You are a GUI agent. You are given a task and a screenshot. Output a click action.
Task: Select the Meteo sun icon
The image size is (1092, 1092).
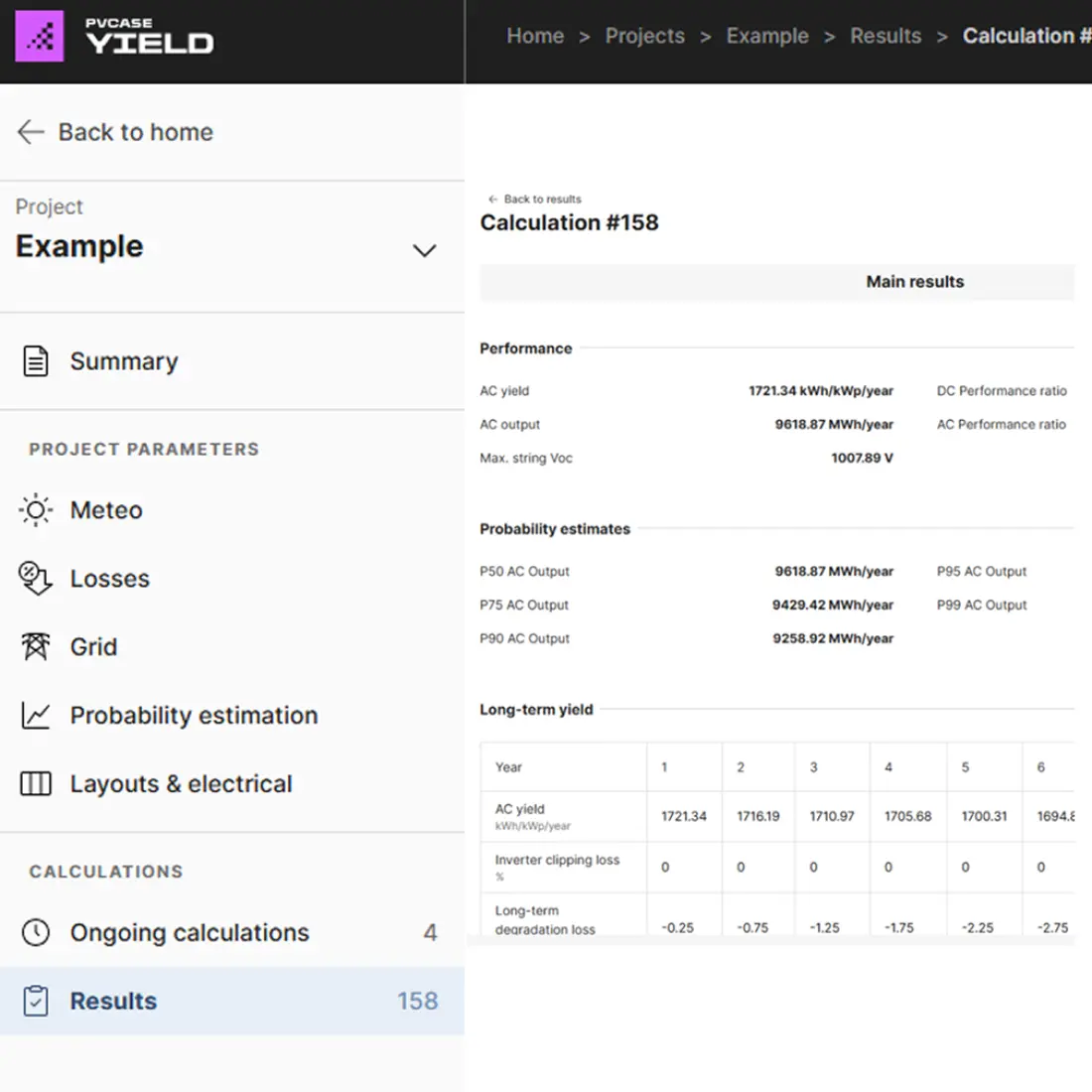[x=35, y=509]
